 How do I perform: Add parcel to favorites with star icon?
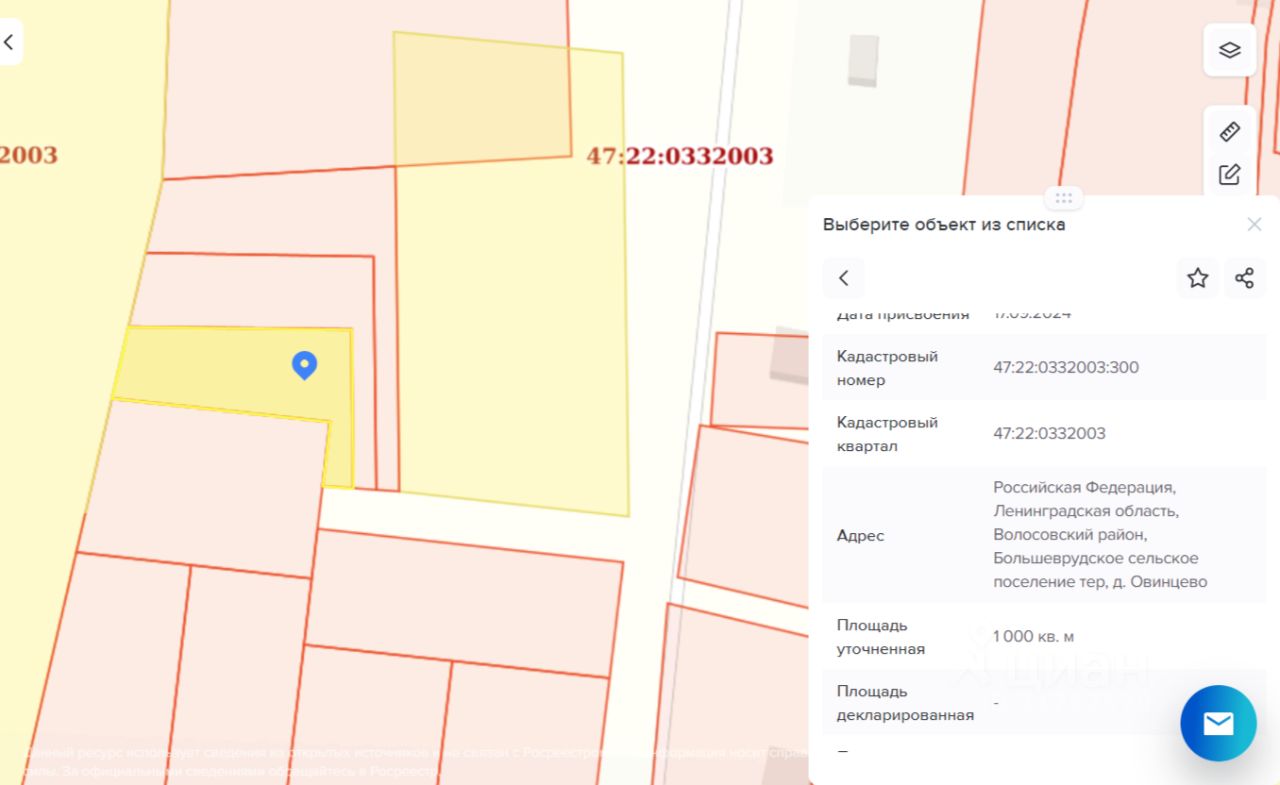[x=1197, y=278]
